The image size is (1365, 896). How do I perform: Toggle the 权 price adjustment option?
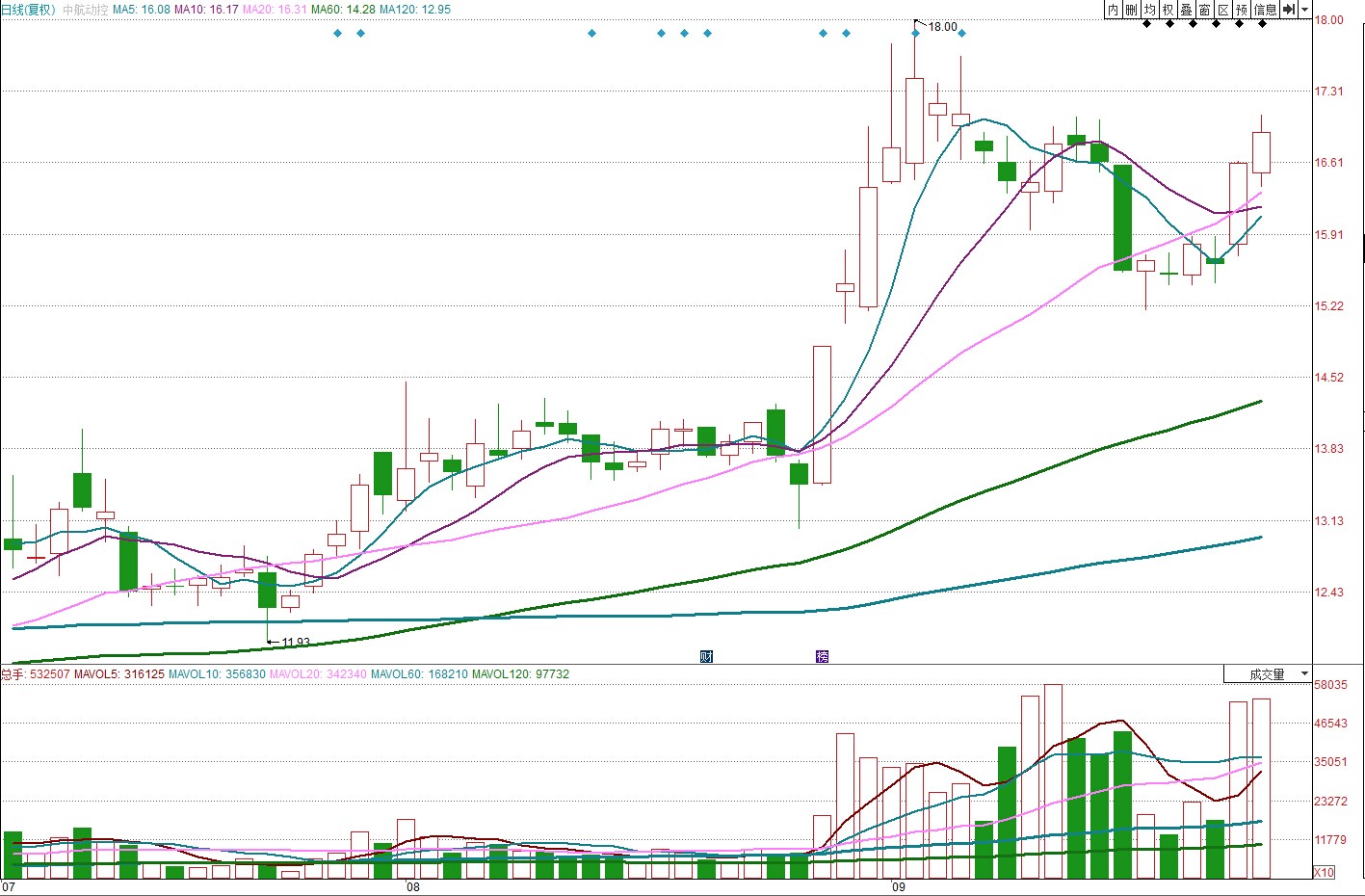coord(1168,10)
